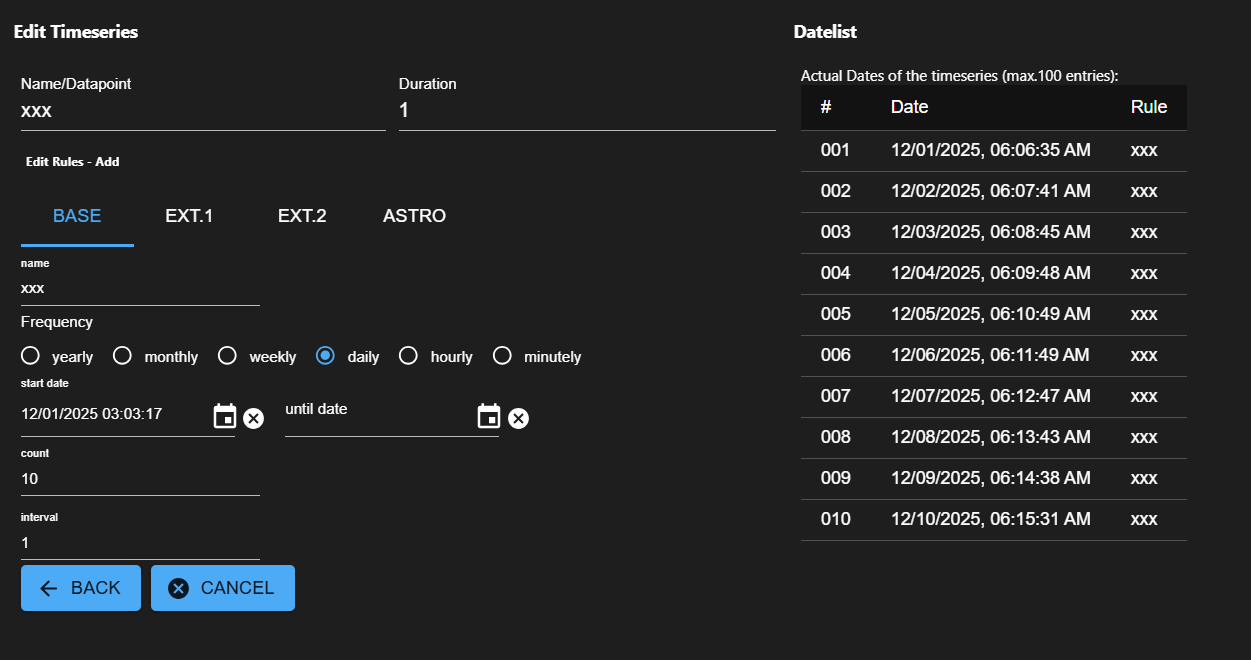Clear the start date value
The height and width of the screenshot is (660, 1251).
254,418
